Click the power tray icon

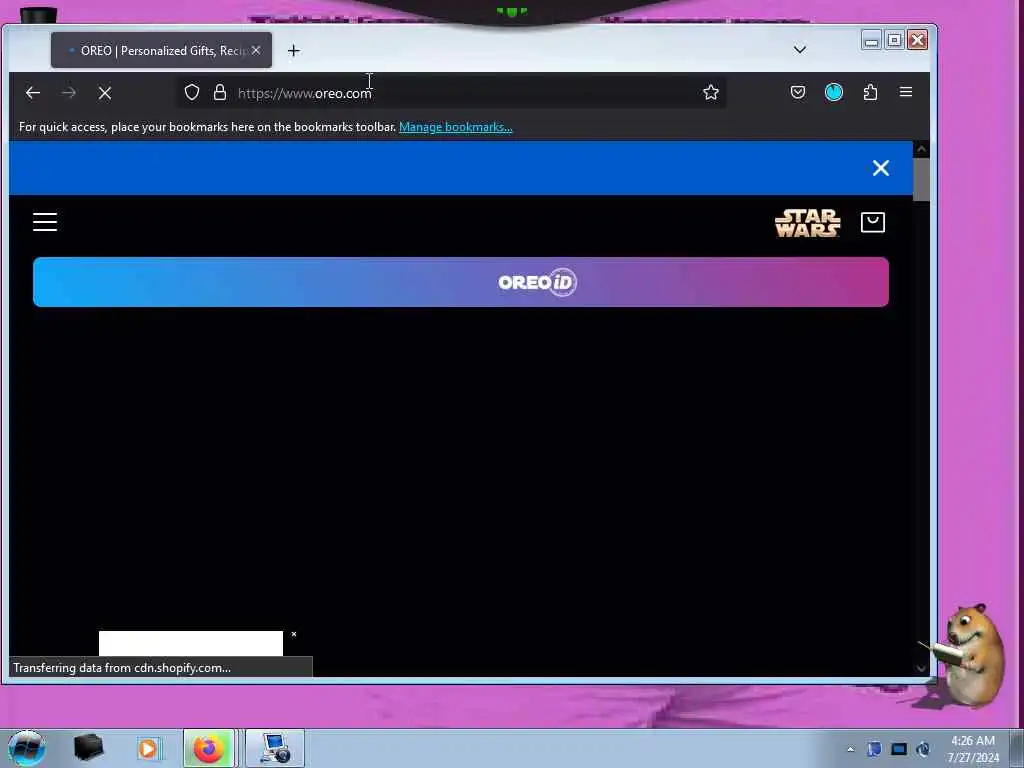click(x=923, y=749)
